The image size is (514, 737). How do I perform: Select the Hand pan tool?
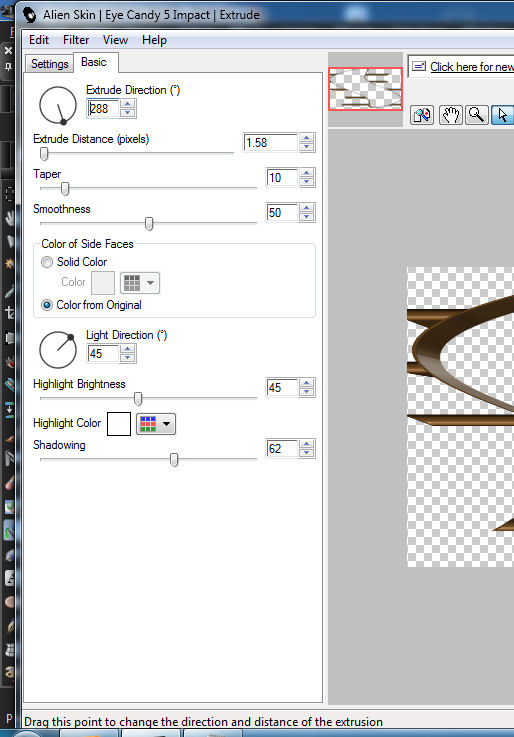tap(450, 115)
